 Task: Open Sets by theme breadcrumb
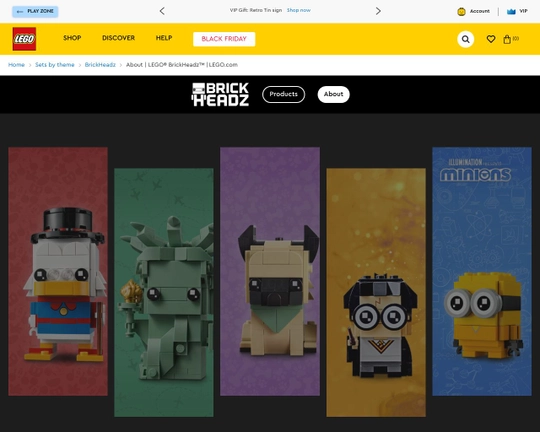tap(55, 65)
